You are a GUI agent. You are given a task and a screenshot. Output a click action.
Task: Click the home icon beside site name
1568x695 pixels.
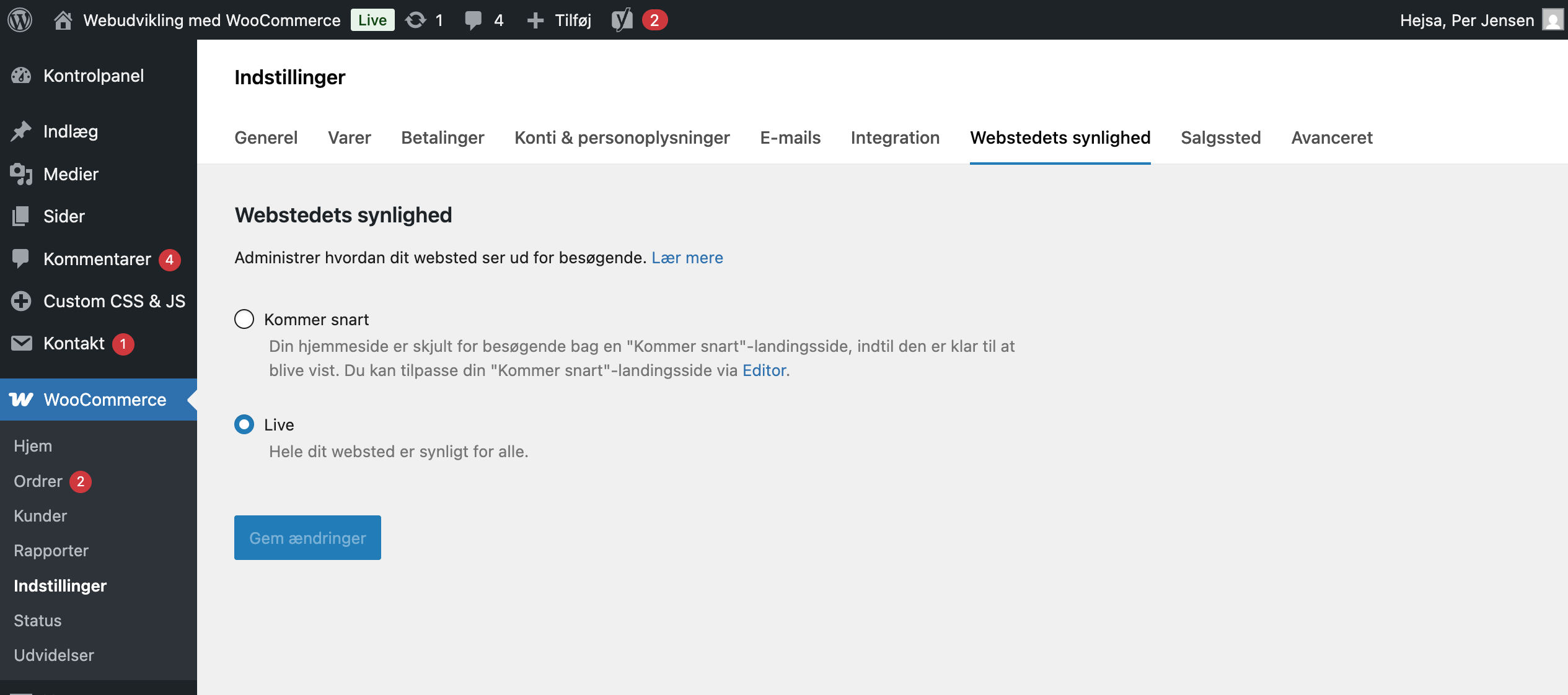point(63,20)
